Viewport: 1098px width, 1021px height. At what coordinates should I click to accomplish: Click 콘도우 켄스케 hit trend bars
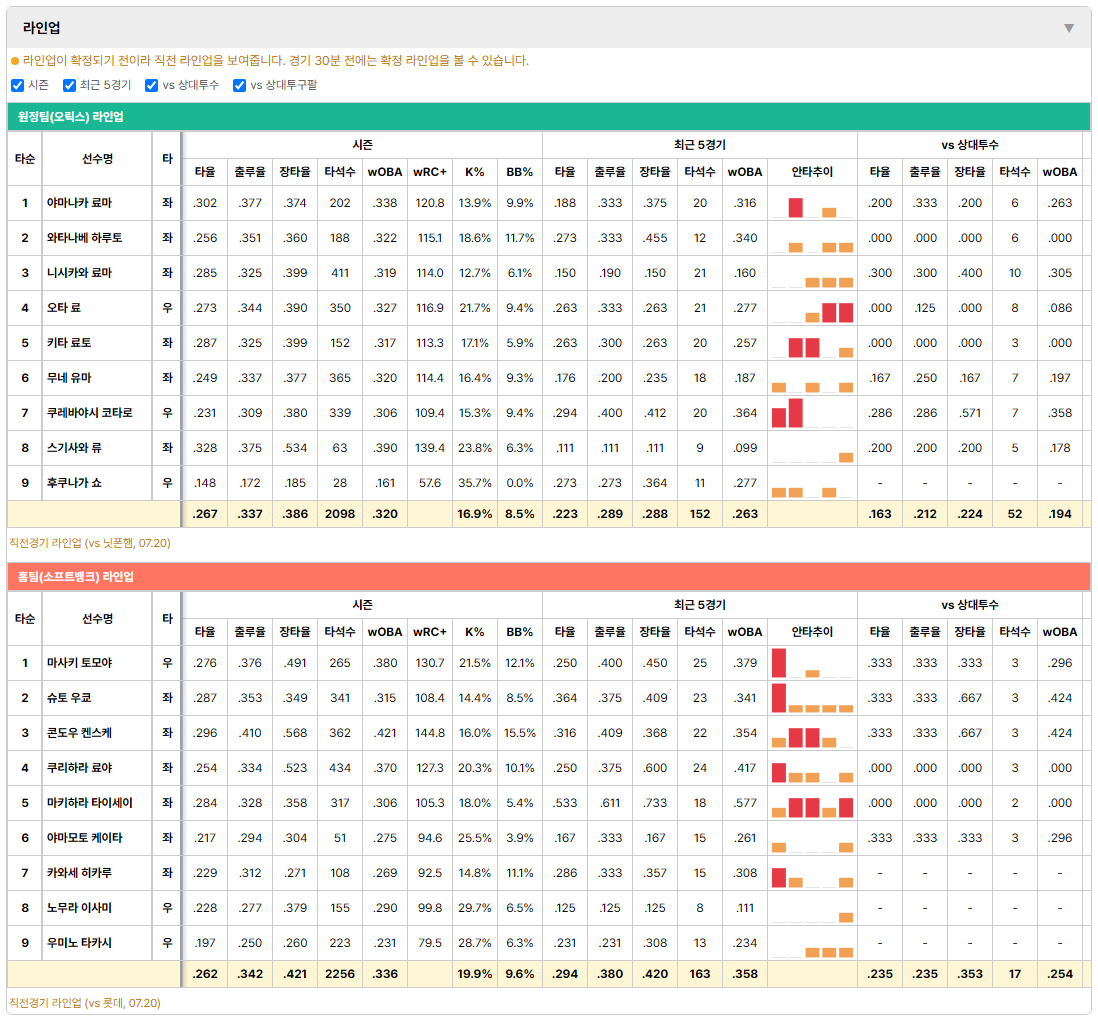[x=812, y=734]
